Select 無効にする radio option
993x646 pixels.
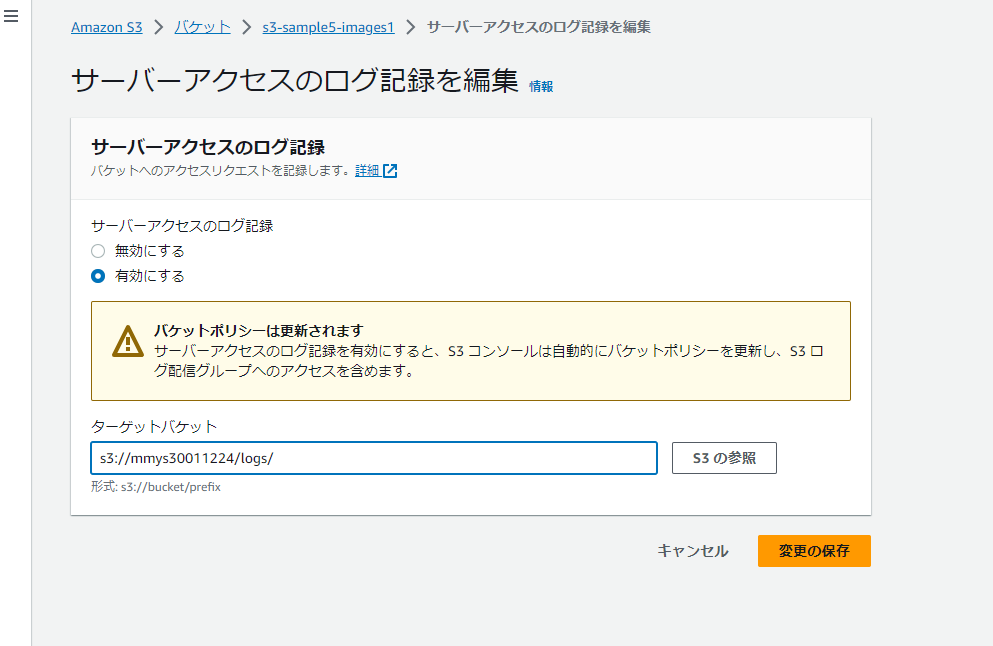pyautogui.click(x=98, y=251)
